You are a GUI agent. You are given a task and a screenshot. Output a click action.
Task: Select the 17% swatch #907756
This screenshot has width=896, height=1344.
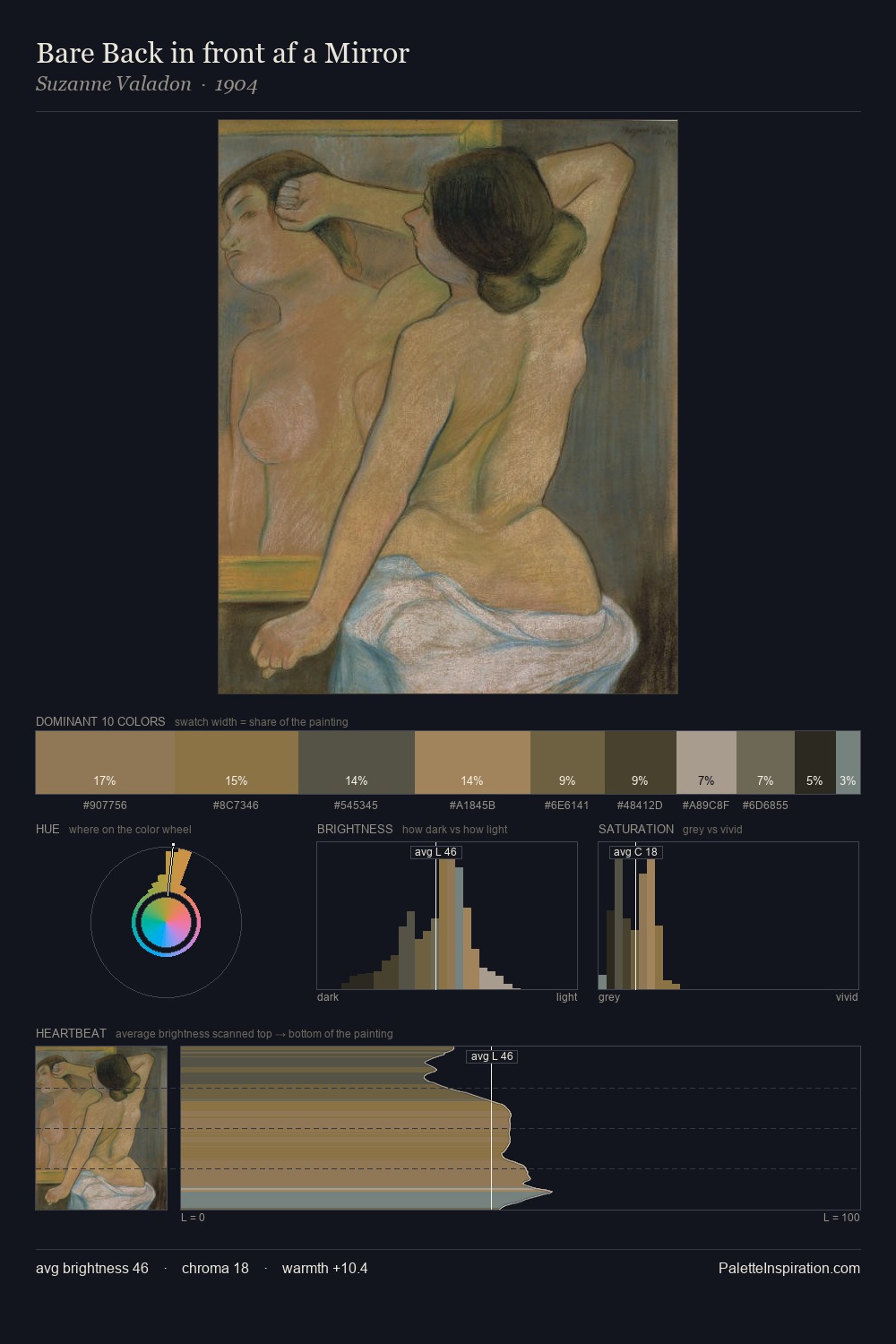105,762
